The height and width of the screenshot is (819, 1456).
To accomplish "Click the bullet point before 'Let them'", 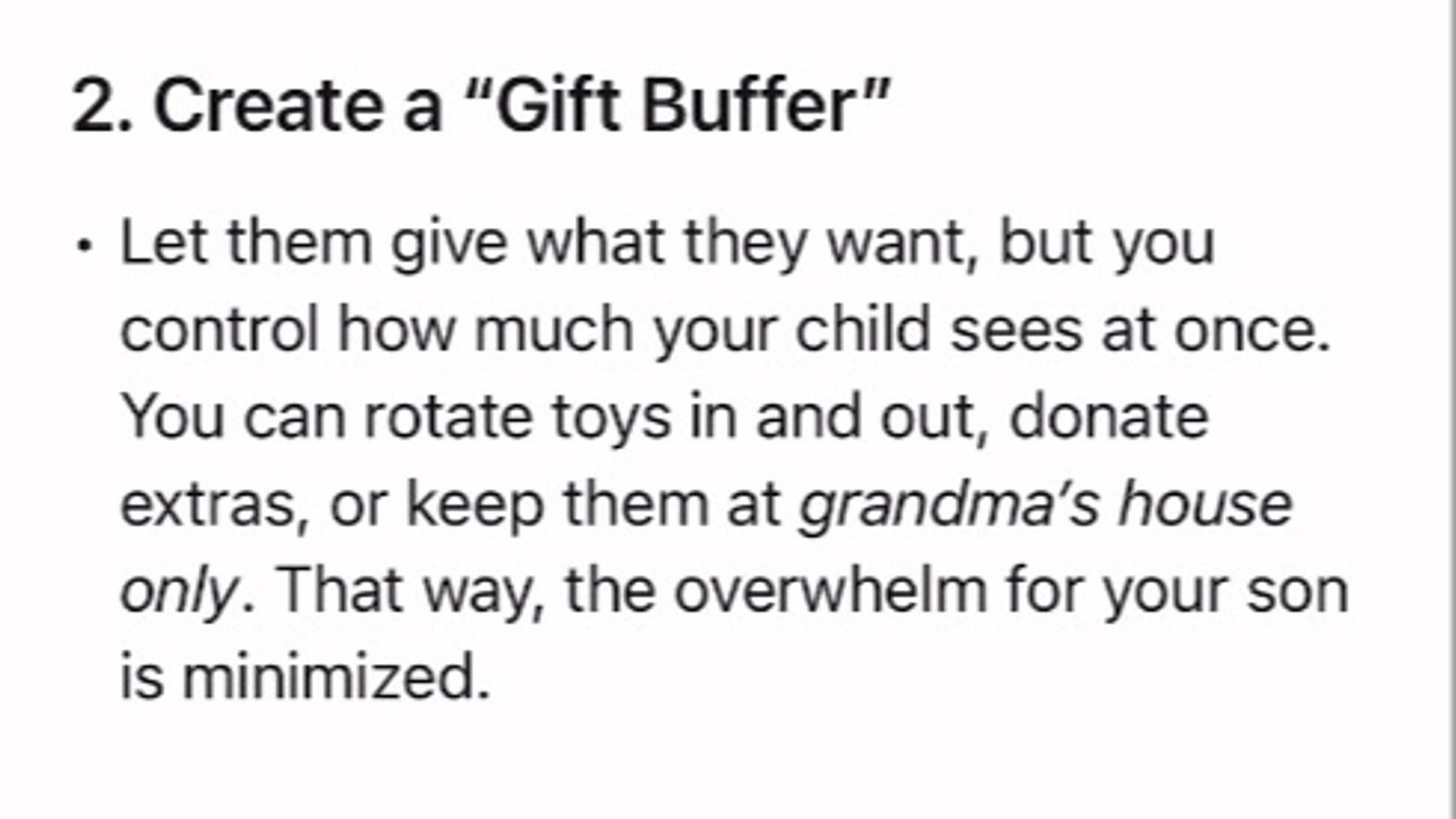I will coord(84,245).
